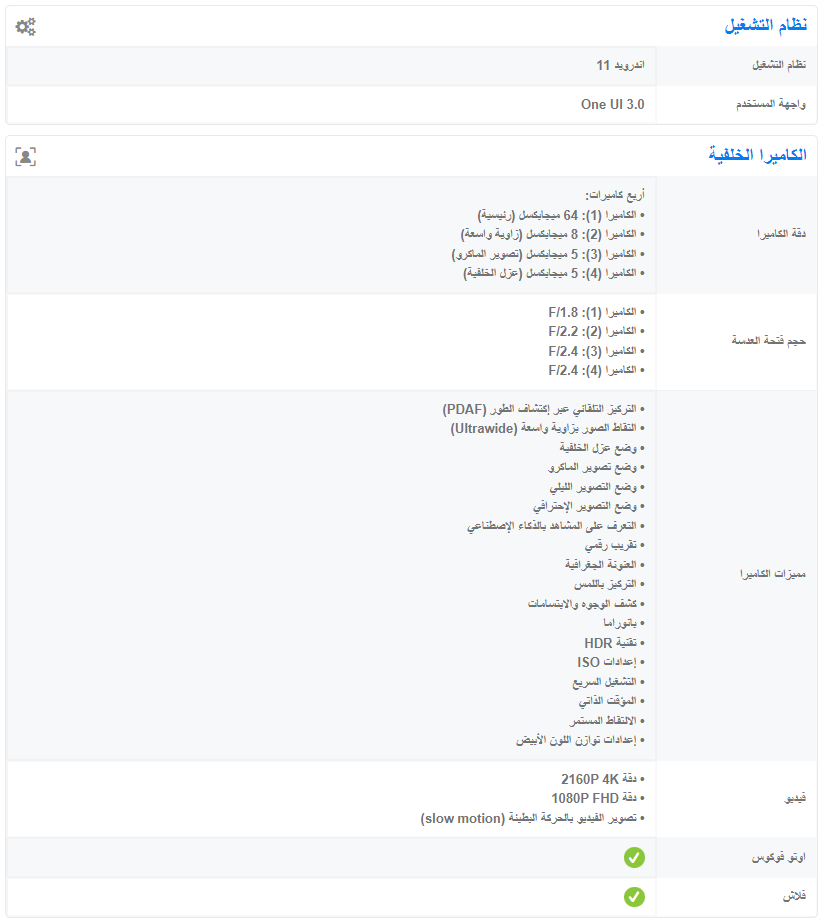Screen dimensions: 825x922
Task: Select the دقة الكاميرا row label
Action: (x=781, y=234)
